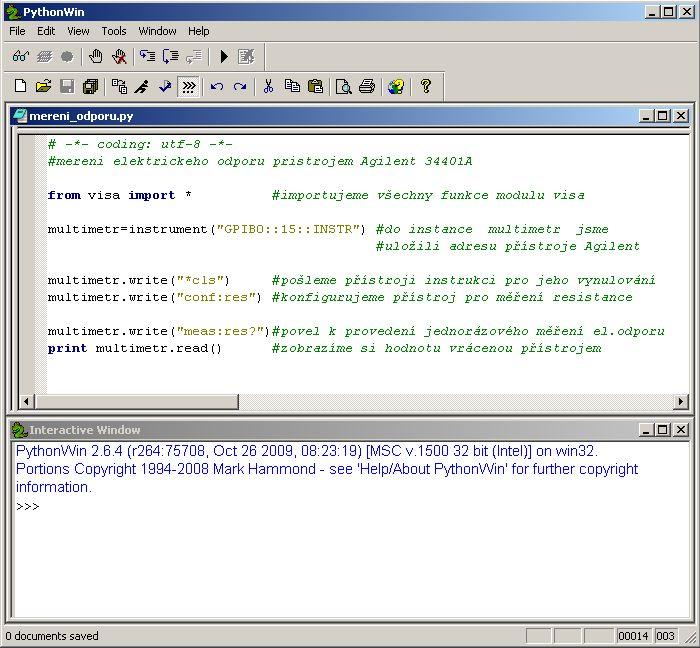Viewport: 700px width, 648px height.
Task: Click the multimetr.write("*cls") line
Action: click(138, 280)
